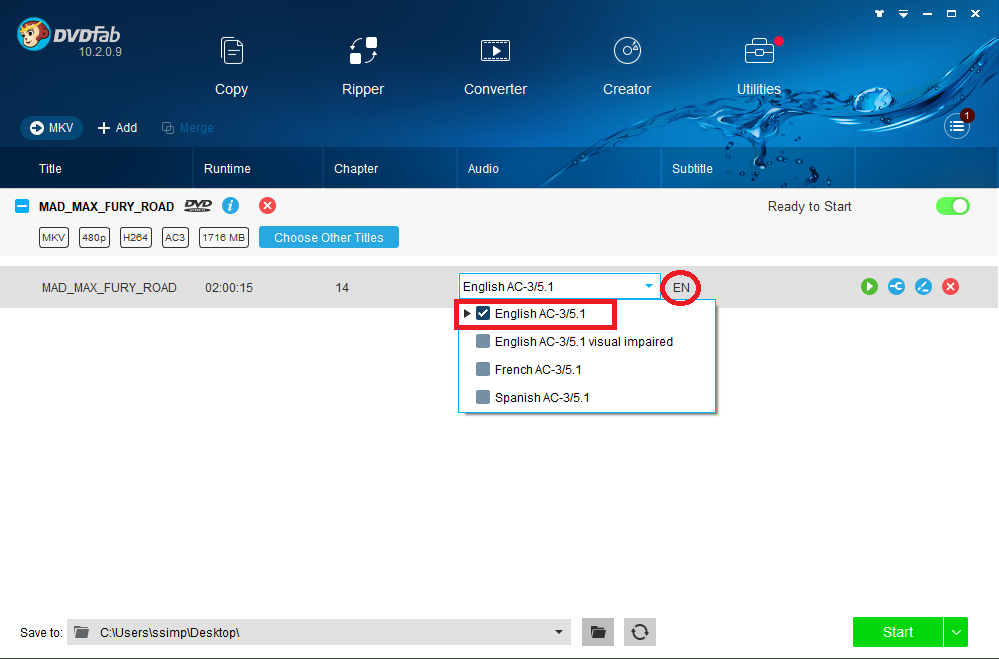The width and height of the screenshot is (999, 659).
Task: Check English AC-3/5.1 visual impaired track
Action: coord(483,342)
